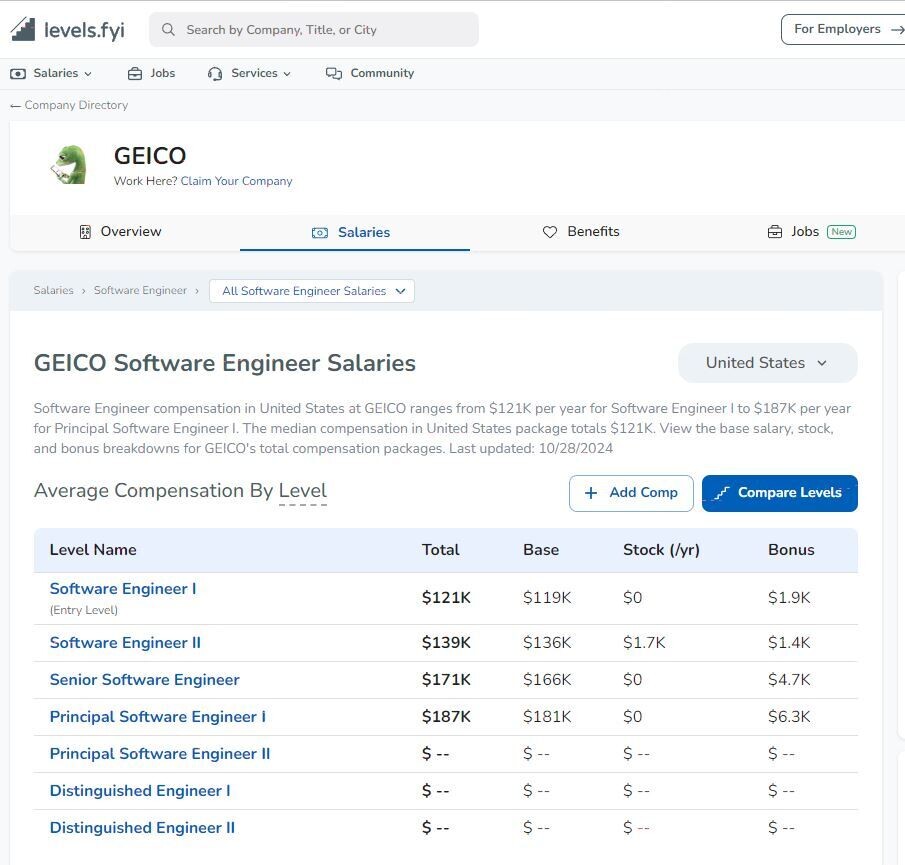Image resolution: width=905 pixels, height=865 pixels.
Task: Click the plus icon inside Add Comp
Action: tap(591, 492)
